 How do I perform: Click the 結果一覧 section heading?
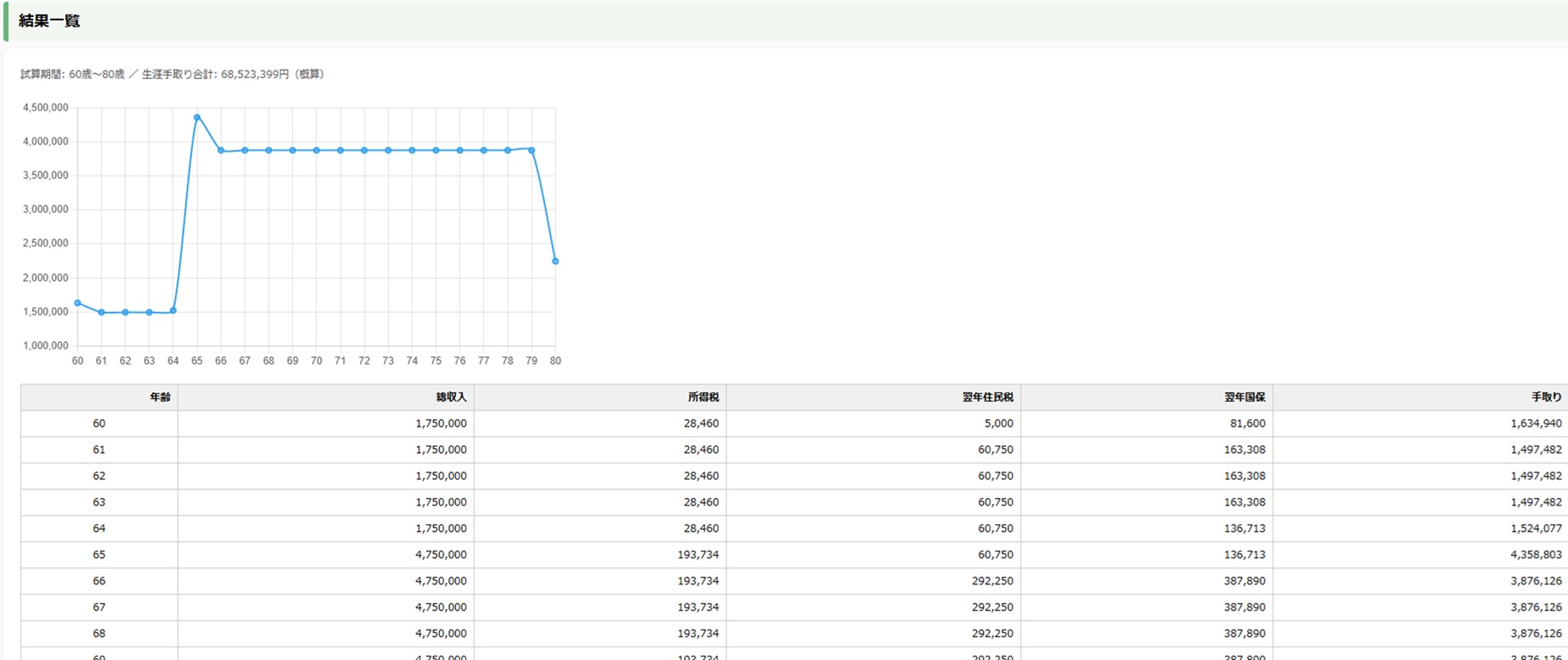(49, 21)
